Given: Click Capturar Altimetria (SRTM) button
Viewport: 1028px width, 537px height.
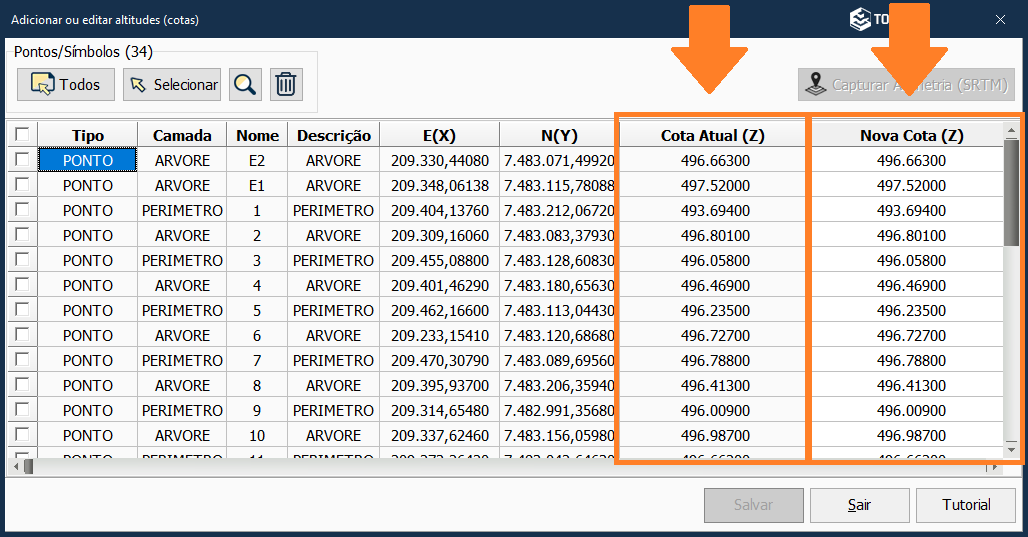Looking at the screenshot, I should click(906, 85).
